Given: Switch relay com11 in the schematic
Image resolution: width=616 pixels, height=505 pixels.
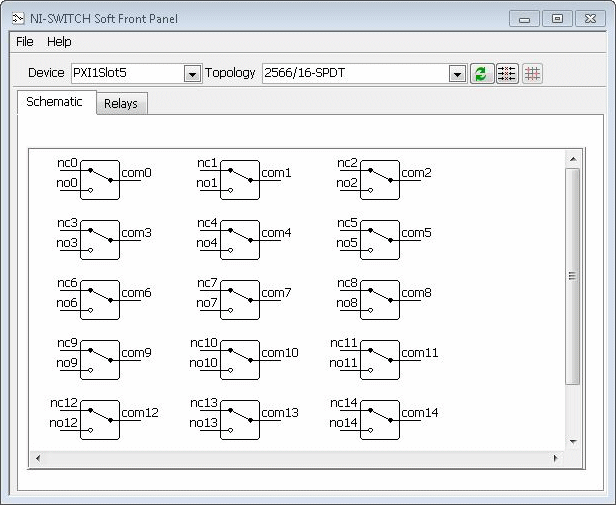Looking at the screenshot, I should (379, 360).
